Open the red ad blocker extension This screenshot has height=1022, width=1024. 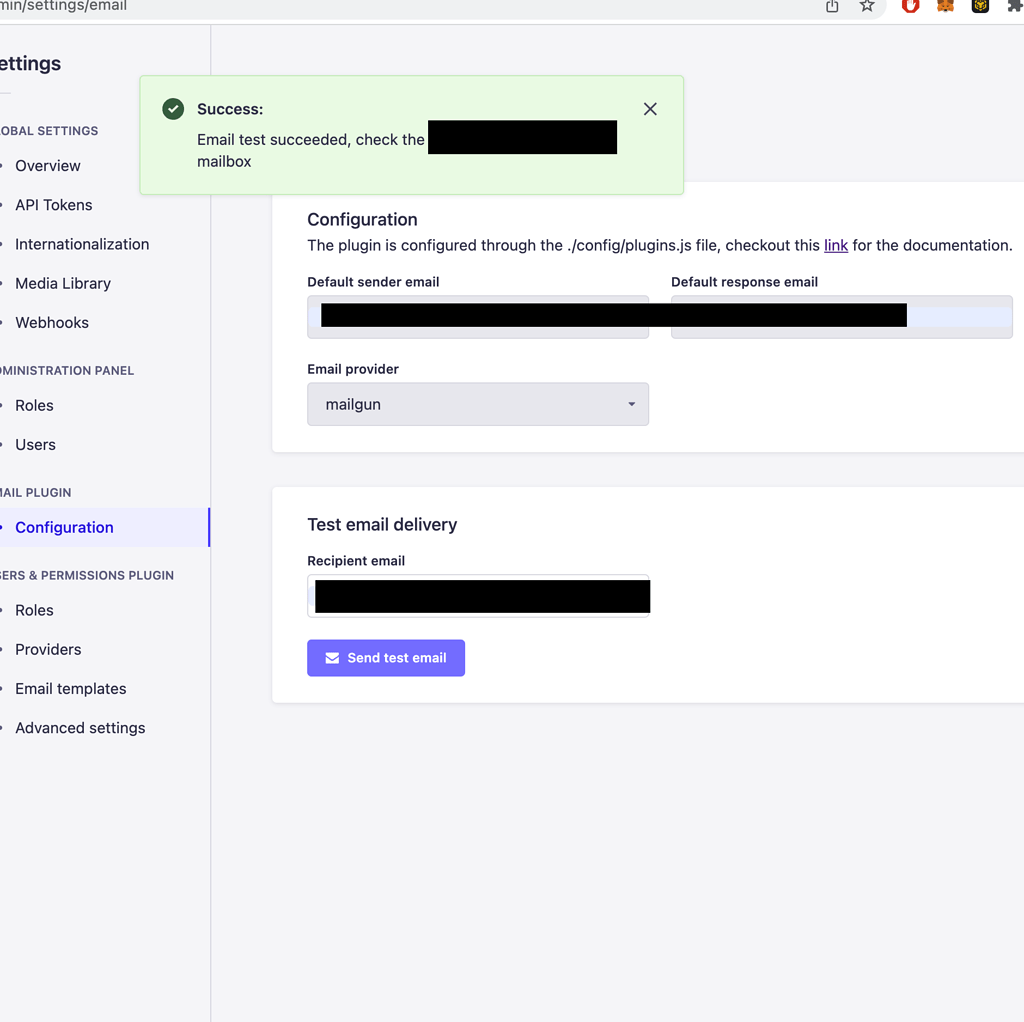[x=910, y=7]
